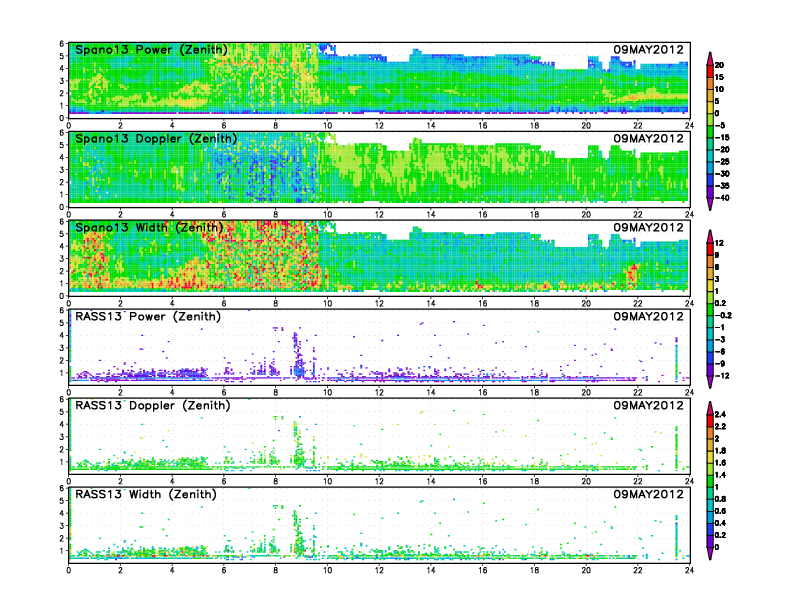Select the 09MAY2012 date in RASS13 Doppler panel
The height and width of the screenshot is (612, 792).
(x=648, y=405)
